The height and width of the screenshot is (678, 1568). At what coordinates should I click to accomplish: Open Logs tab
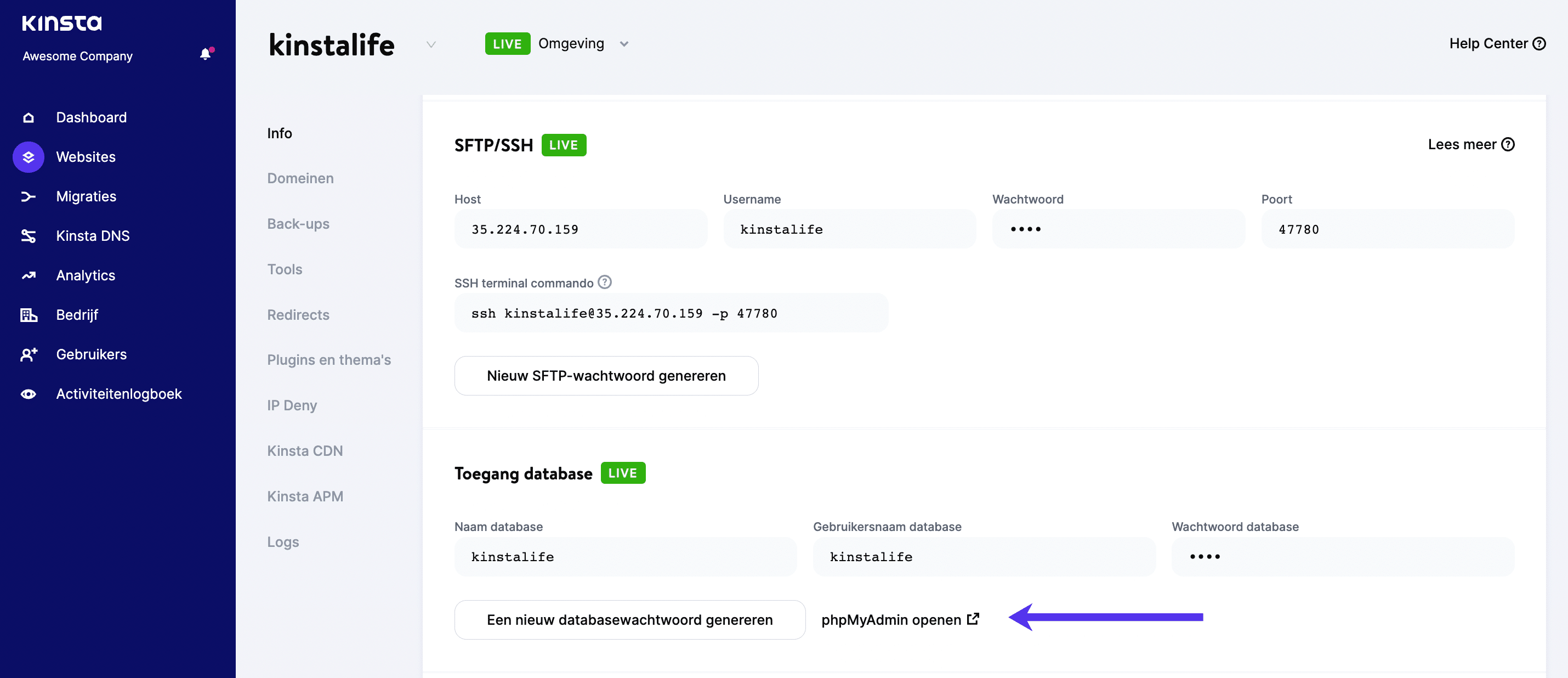coord(283,542)
